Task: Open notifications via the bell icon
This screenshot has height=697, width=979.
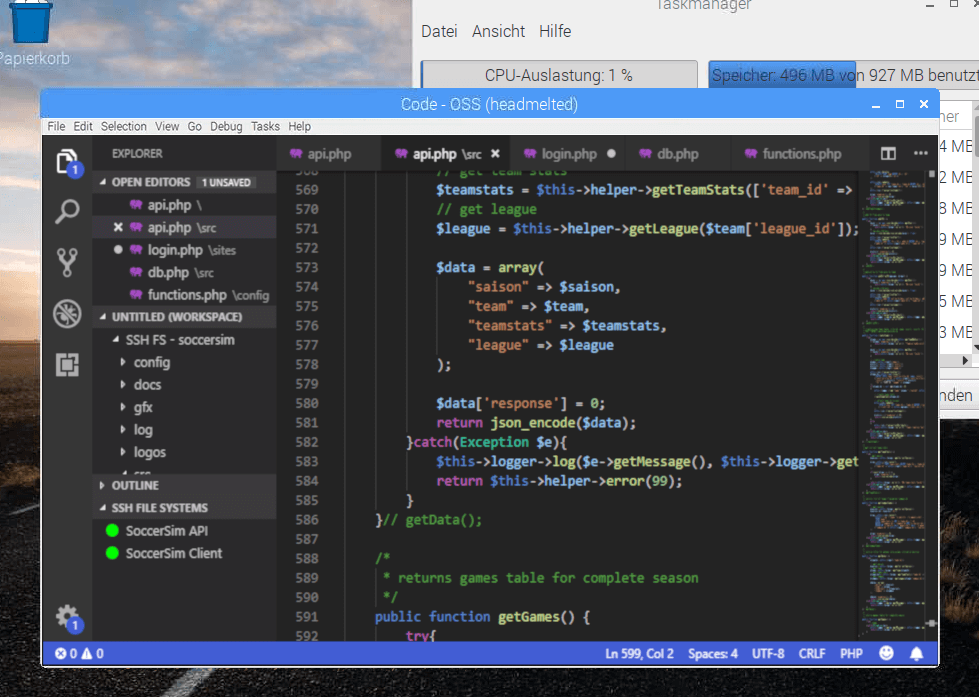Action: [916, 653]
